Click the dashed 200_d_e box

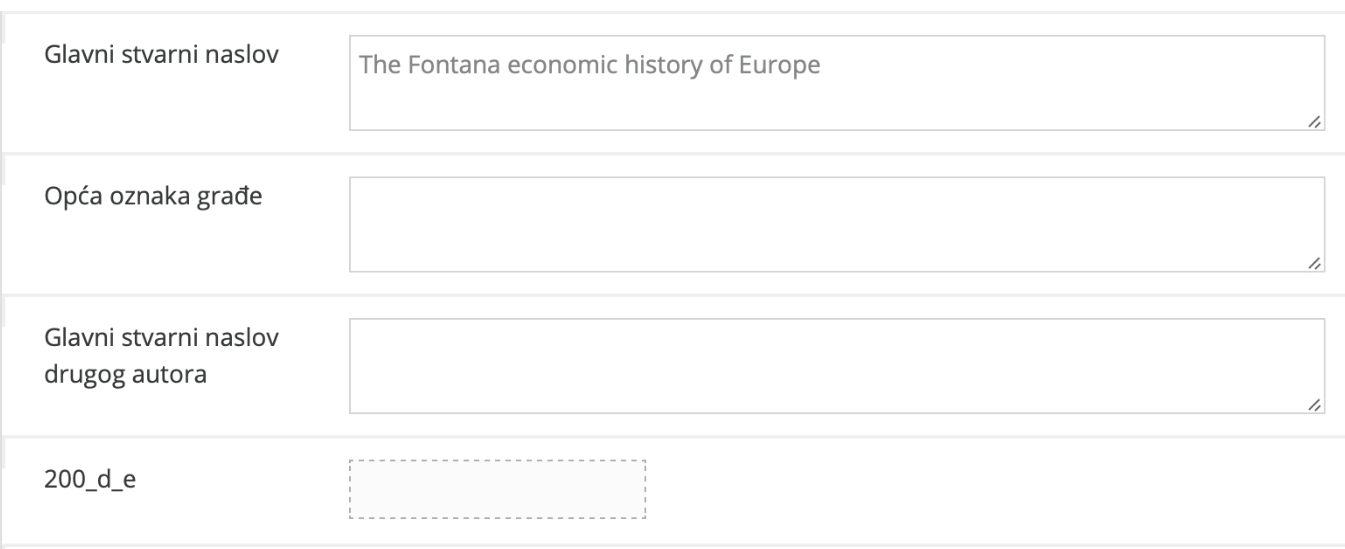tap(498, 489)
